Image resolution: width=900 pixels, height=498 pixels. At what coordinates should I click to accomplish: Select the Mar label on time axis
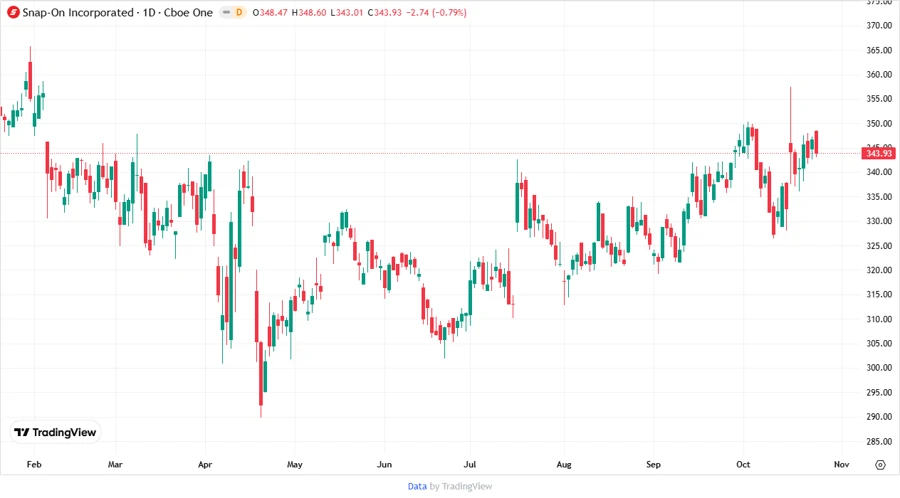pyautogui.click(x=115, y=464)
